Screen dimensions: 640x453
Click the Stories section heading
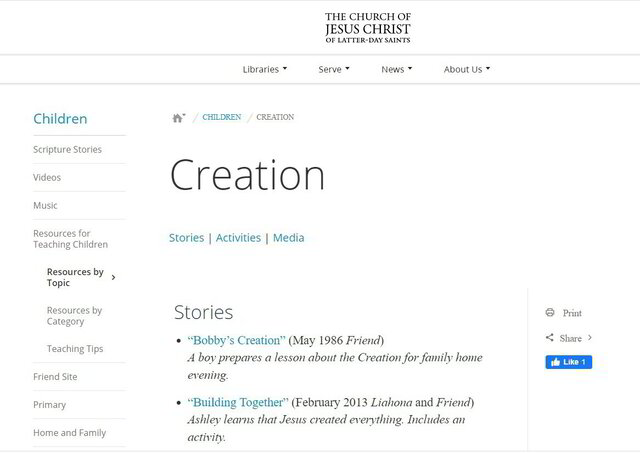click(203, 312)
